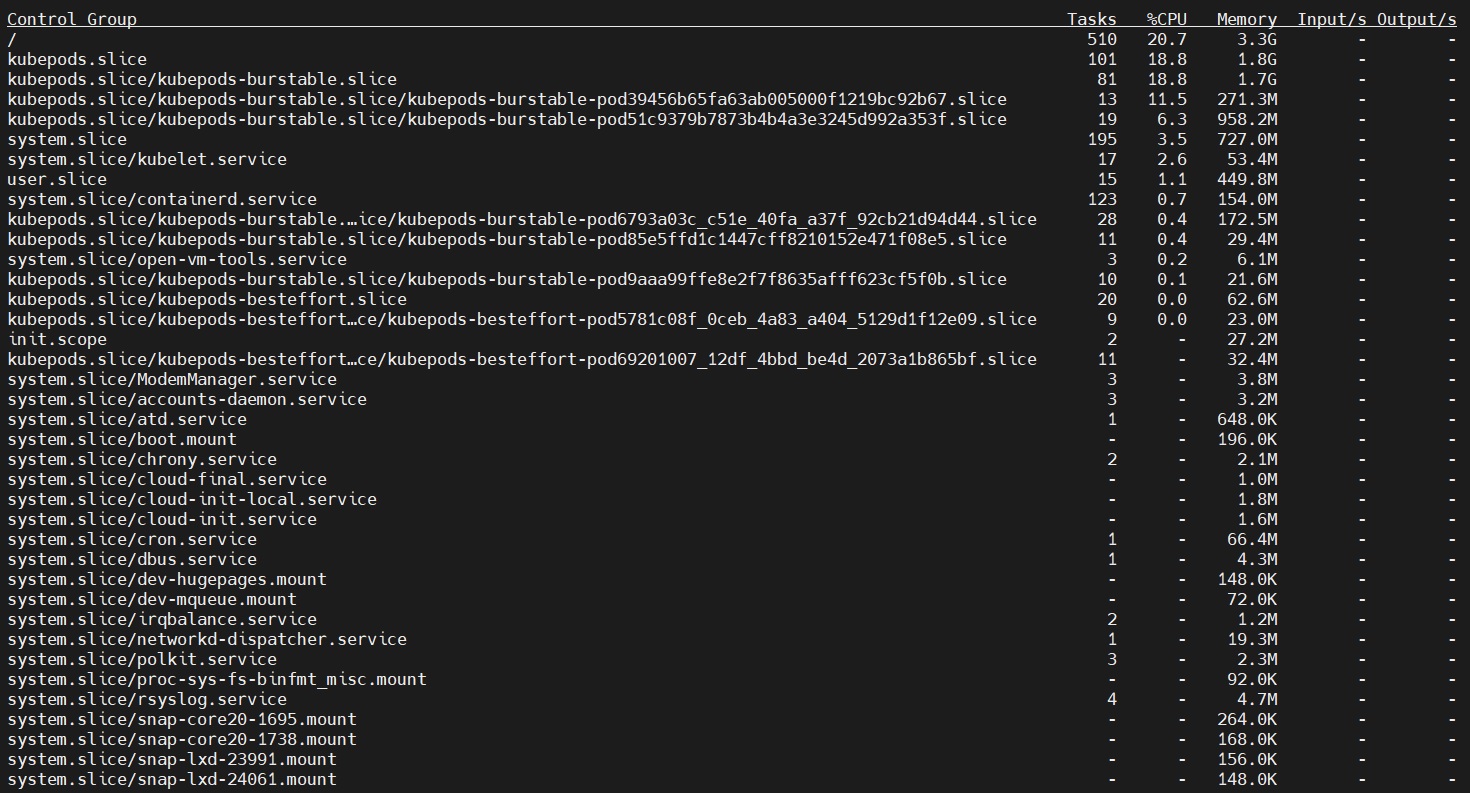Select the root "/" control group row
The width and height of the screenshot is (1470, 793).
[x=12, y=39]
